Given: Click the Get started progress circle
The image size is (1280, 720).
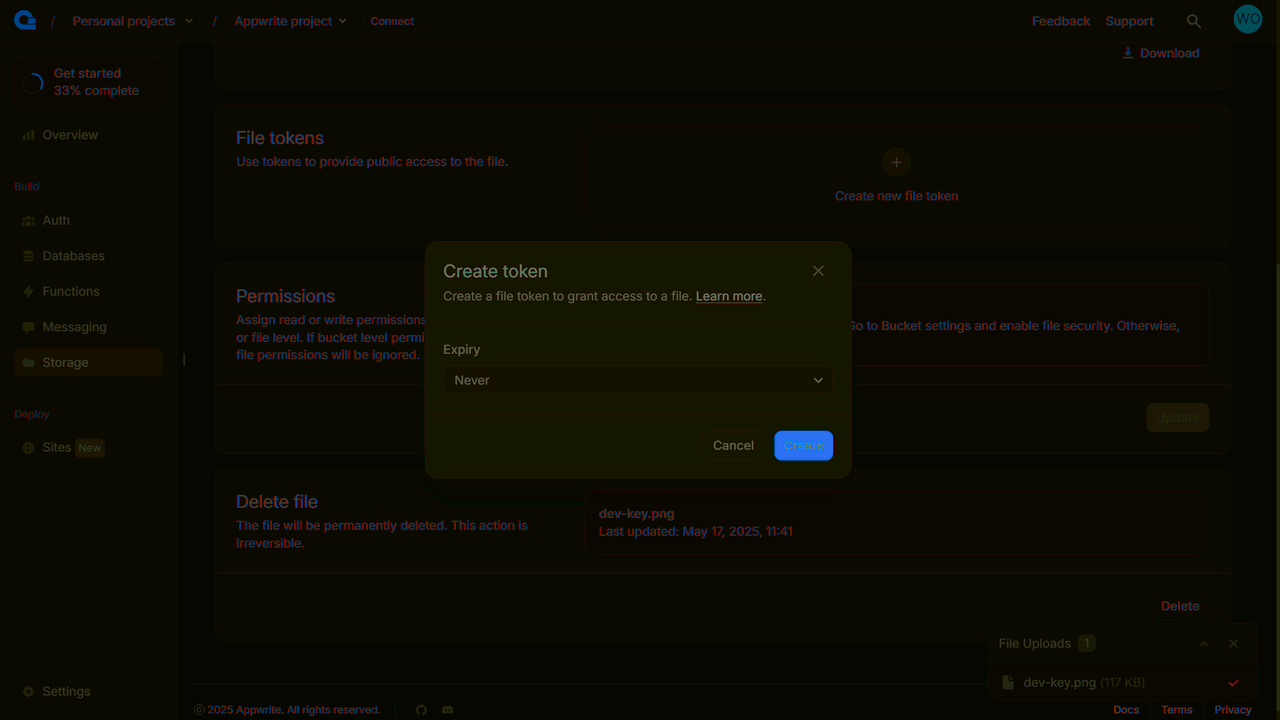Looking at the screenshot, I should coord(33,82).
